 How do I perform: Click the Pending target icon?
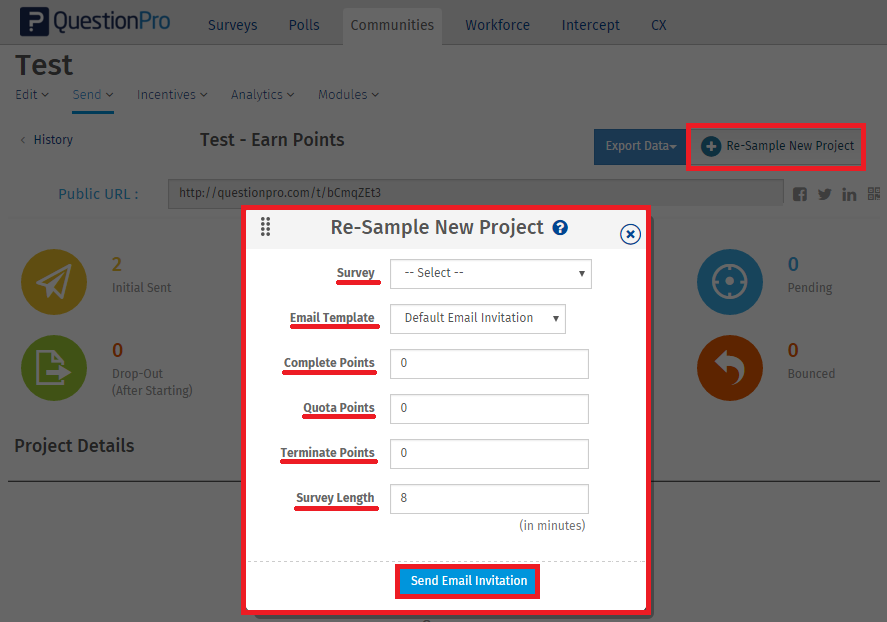[730, 282]
